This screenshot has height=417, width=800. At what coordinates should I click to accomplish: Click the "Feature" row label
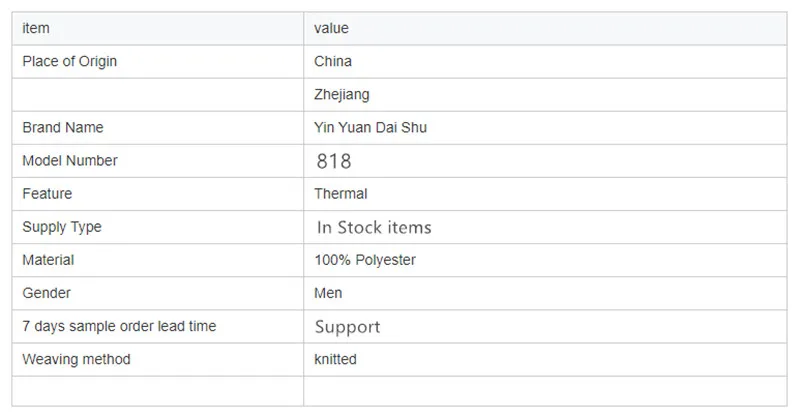[47, 193]
